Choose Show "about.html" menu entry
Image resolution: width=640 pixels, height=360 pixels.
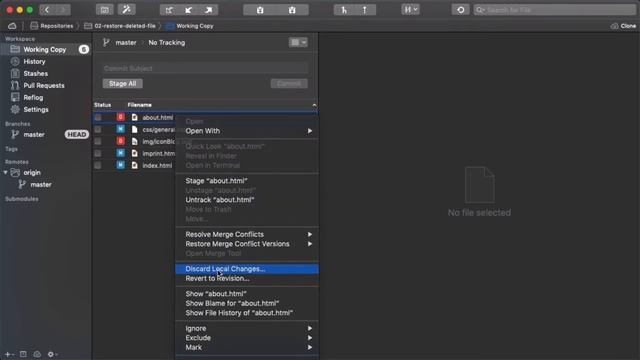point(247,294)
